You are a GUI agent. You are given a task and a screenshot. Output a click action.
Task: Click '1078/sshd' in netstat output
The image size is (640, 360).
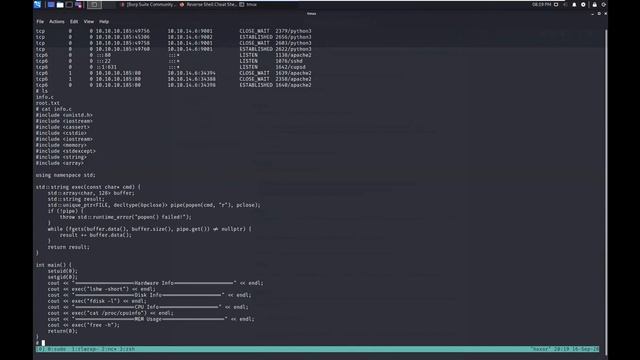[x=289, y=61]
